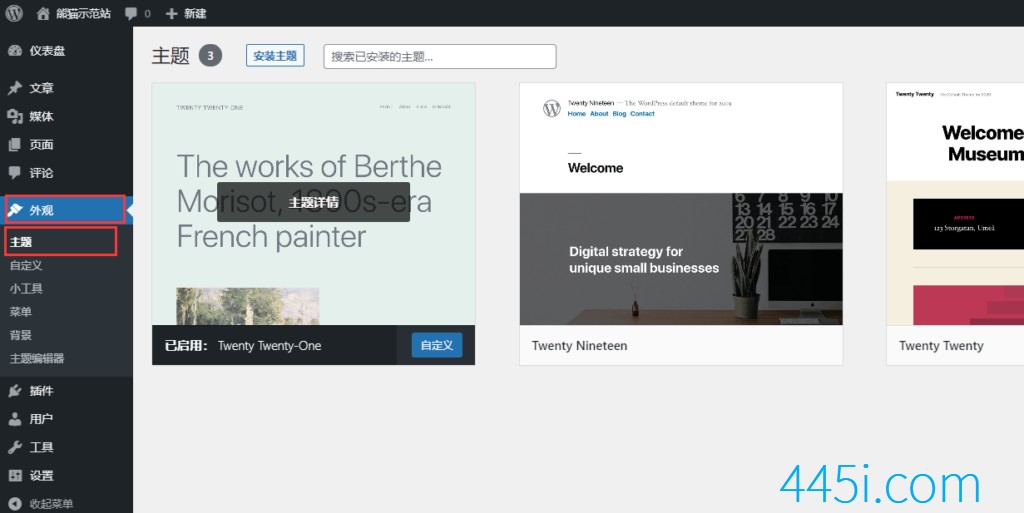
Task: Click the 仪表盘 dashboard gauge icon
Action: (x=15, y=51)
